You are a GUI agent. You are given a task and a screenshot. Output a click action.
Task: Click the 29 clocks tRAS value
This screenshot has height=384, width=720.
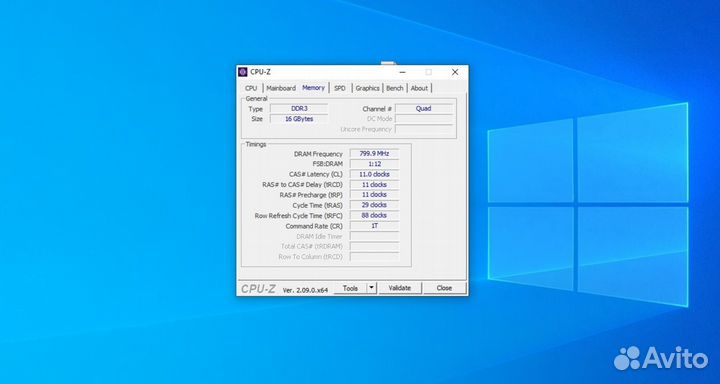(374, 205)
